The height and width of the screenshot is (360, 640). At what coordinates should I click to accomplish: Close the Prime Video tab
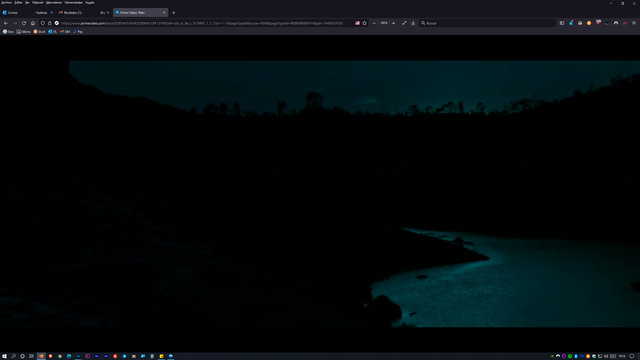164,13
